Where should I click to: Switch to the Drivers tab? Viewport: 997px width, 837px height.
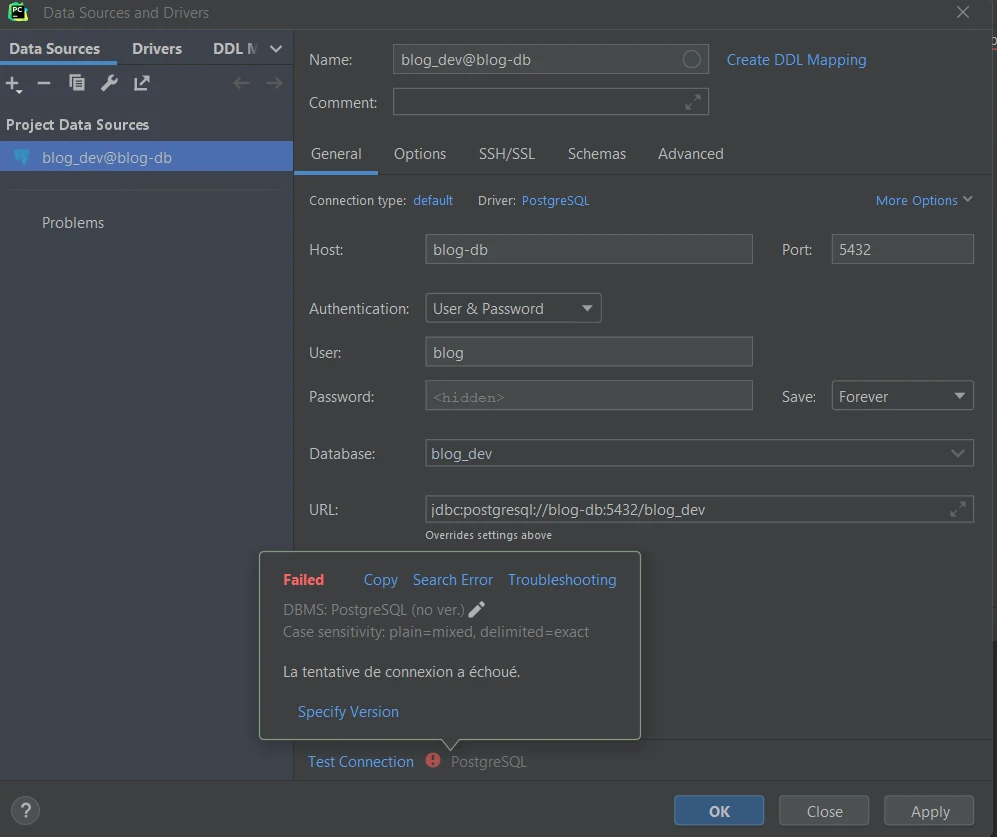tap(157, 48)
